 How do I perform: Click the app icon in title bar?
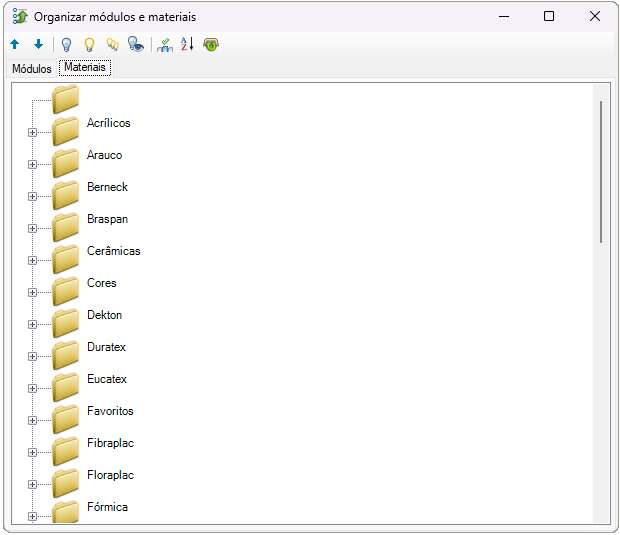click(20, 17)
